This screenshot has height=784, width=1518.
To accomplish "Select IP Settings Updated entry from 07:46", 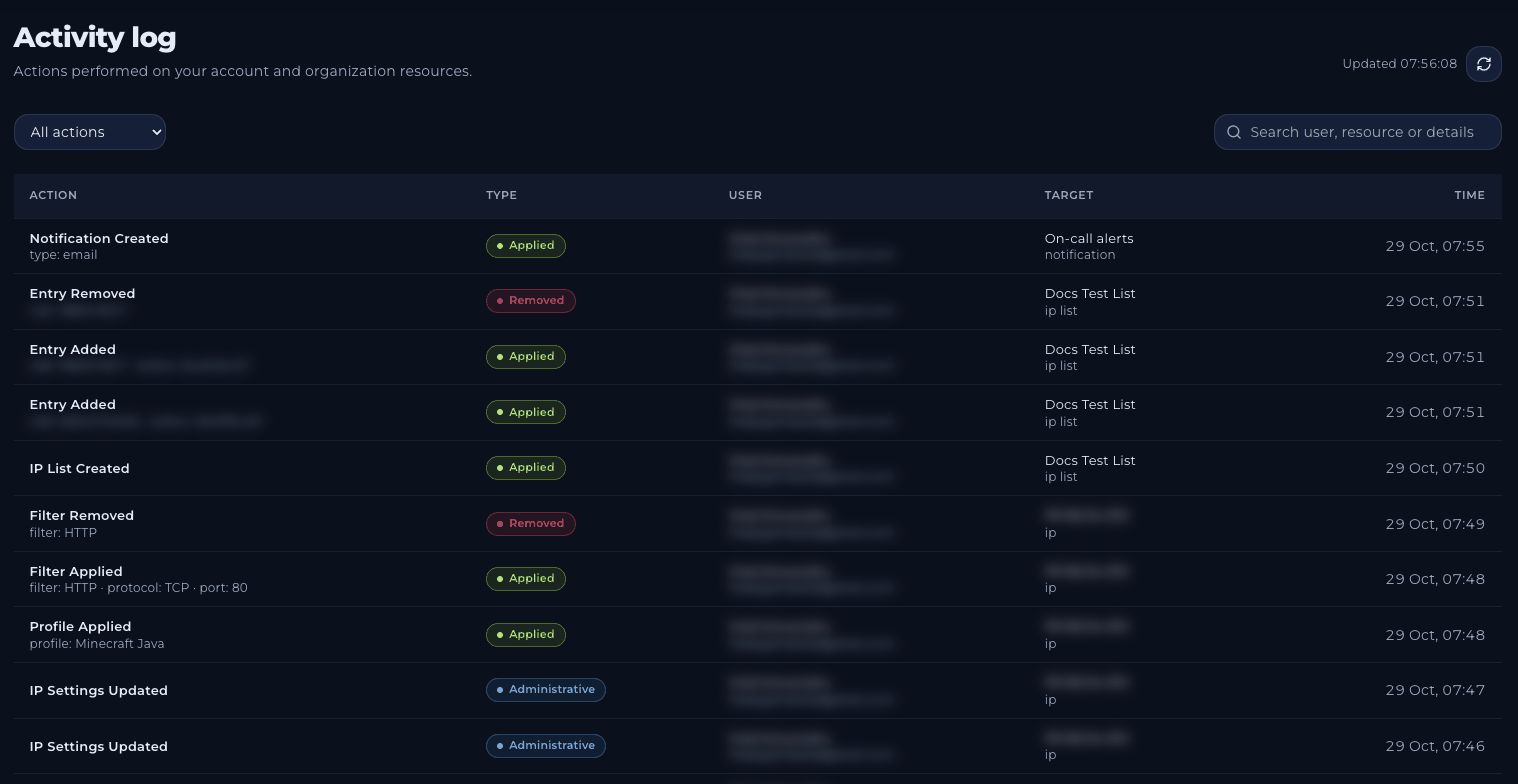I will pyautogui.click(x=99, y=746).
